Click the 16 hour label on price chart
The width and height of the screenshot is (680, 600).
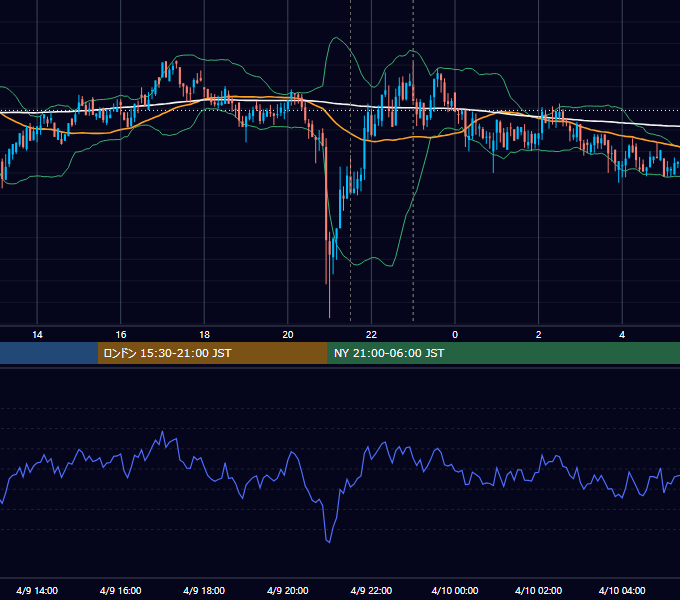point(121,335)
